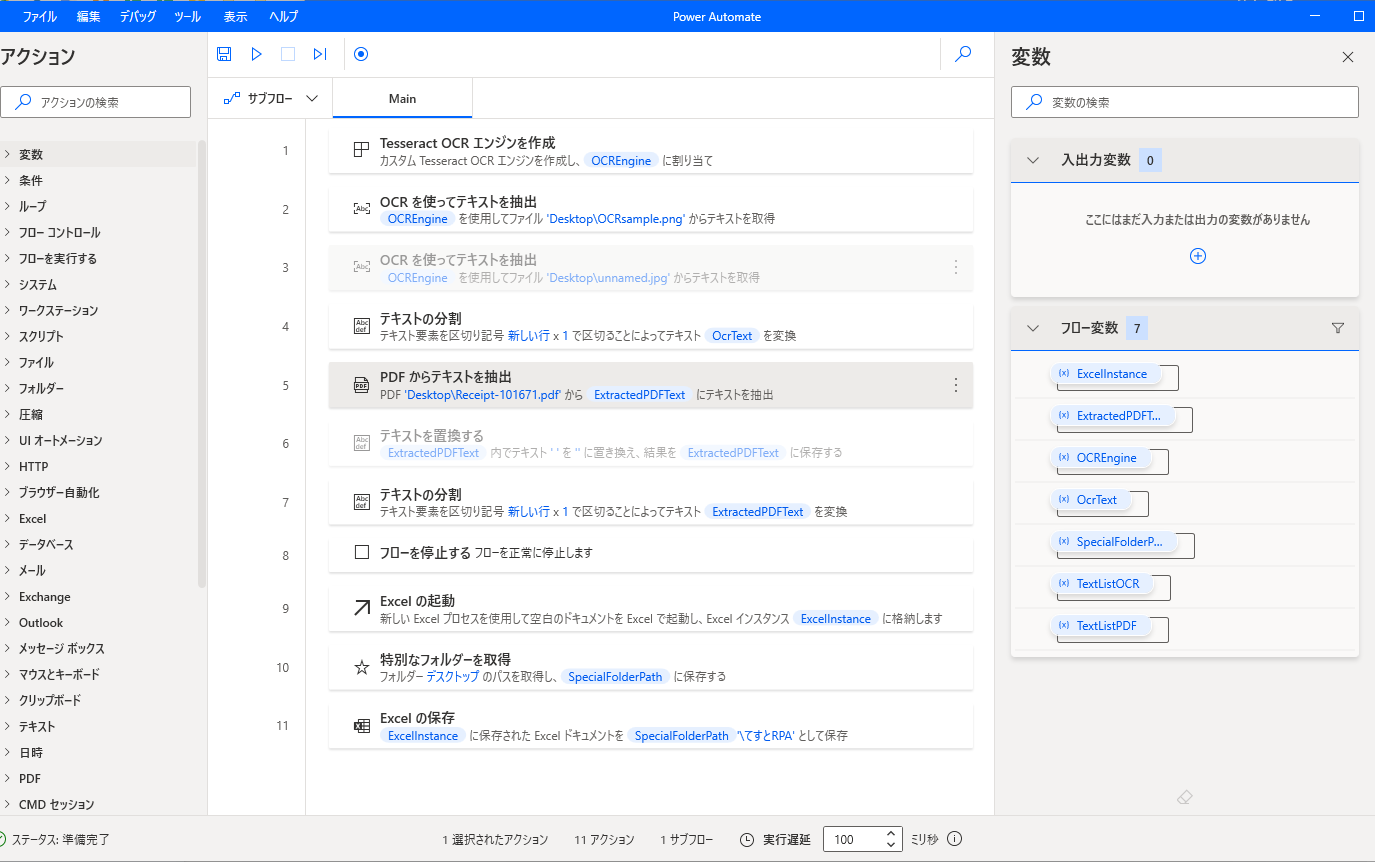Viewport: 1375px width, 862px height.
Task: Expand the 変数 action group
Action: [7, 154]
